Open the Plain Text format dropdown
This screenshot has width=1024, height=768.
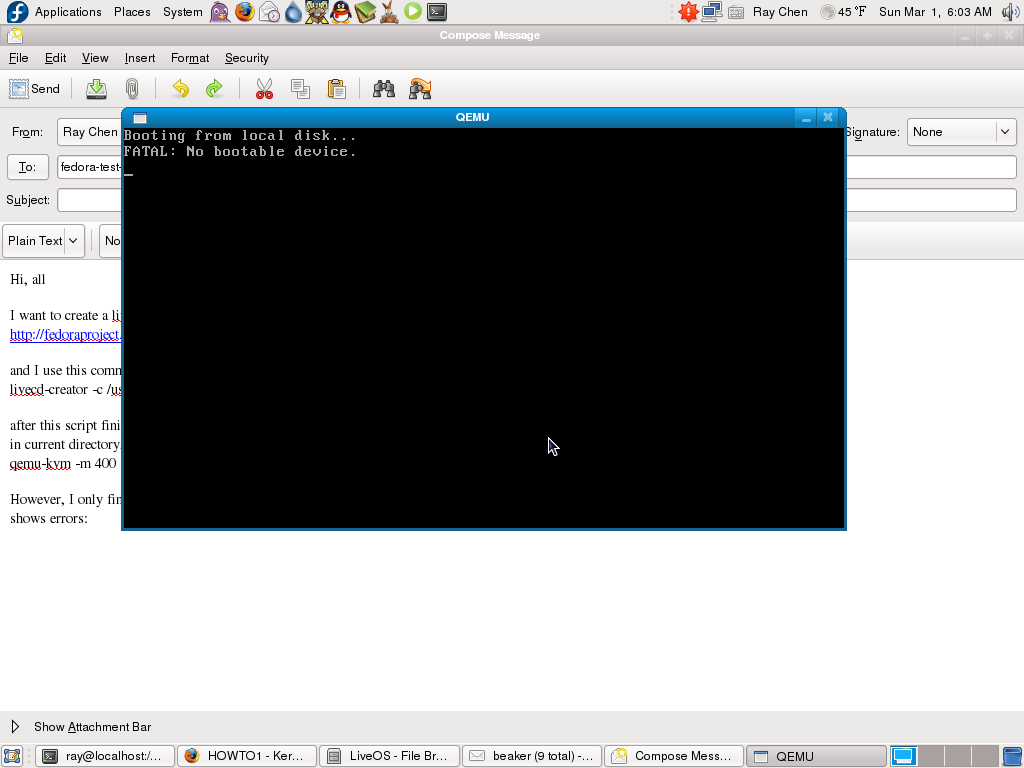tap(44, 241)
